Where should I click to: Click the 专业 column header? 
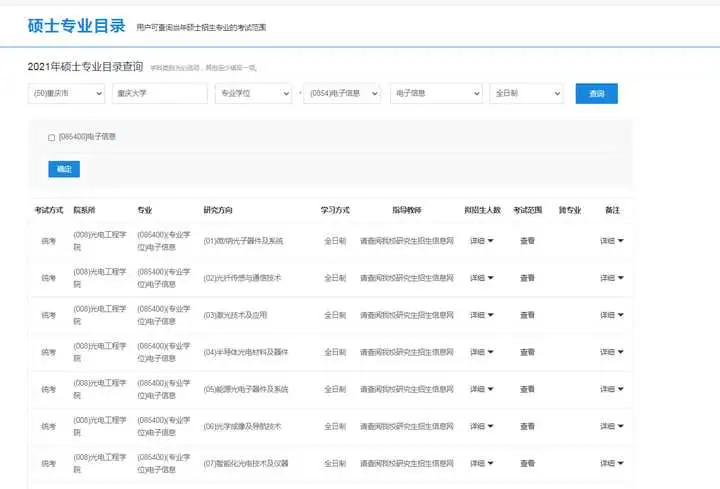coord(145,210)
